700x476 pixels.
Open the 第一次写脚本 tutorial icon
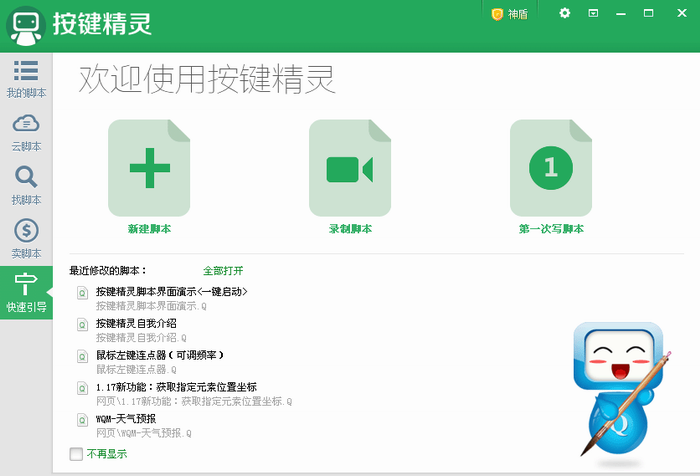tap(550, 169)
